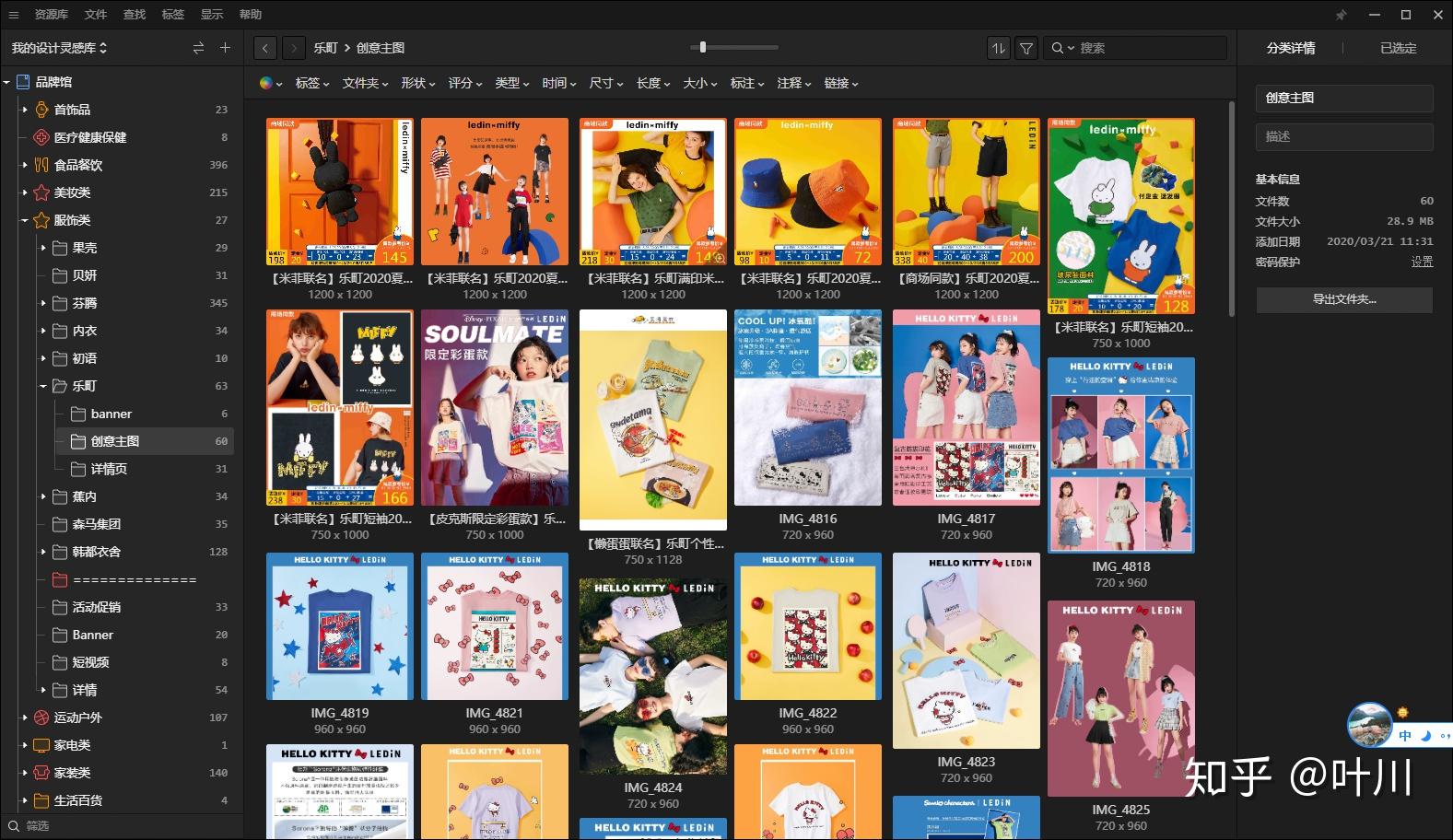
Task: Open the 尺寸 filter dropdown
Action: coord(606,83)
